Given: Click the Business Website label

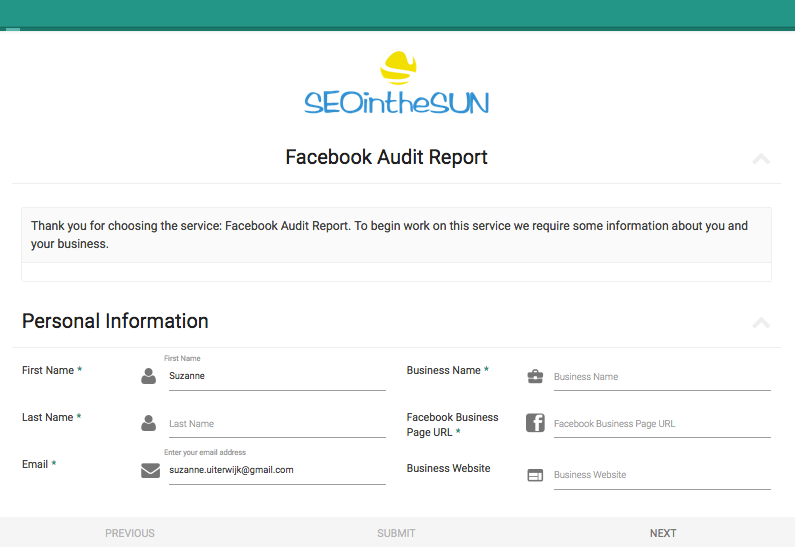Looking at the screenshot, I should click(x=448, y=468).
